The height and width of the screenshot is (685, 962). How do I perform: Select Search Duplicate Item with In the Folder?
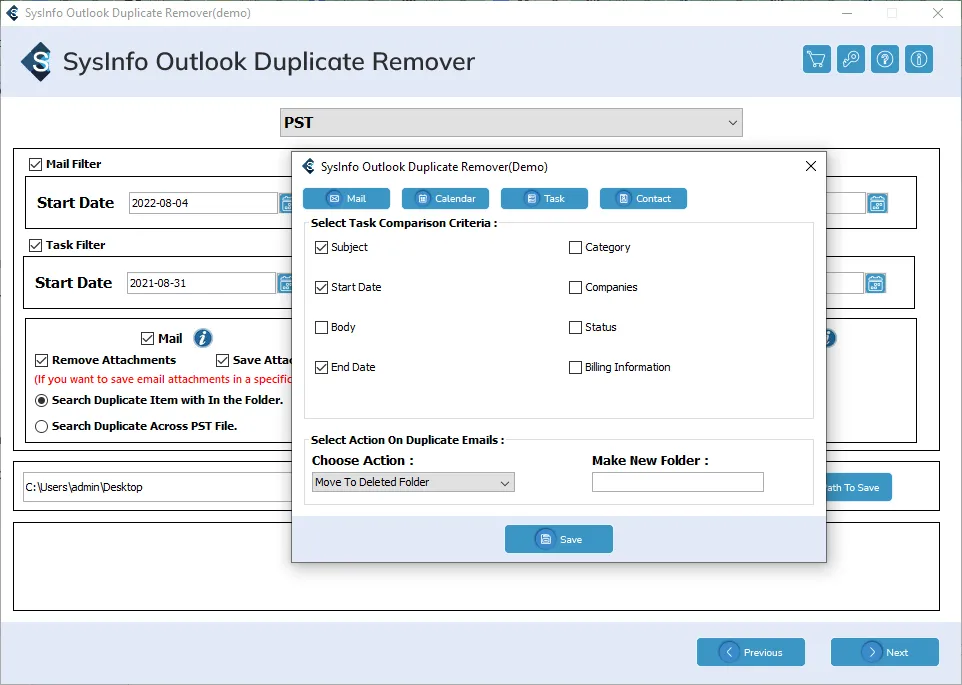[x=41, y=400]
